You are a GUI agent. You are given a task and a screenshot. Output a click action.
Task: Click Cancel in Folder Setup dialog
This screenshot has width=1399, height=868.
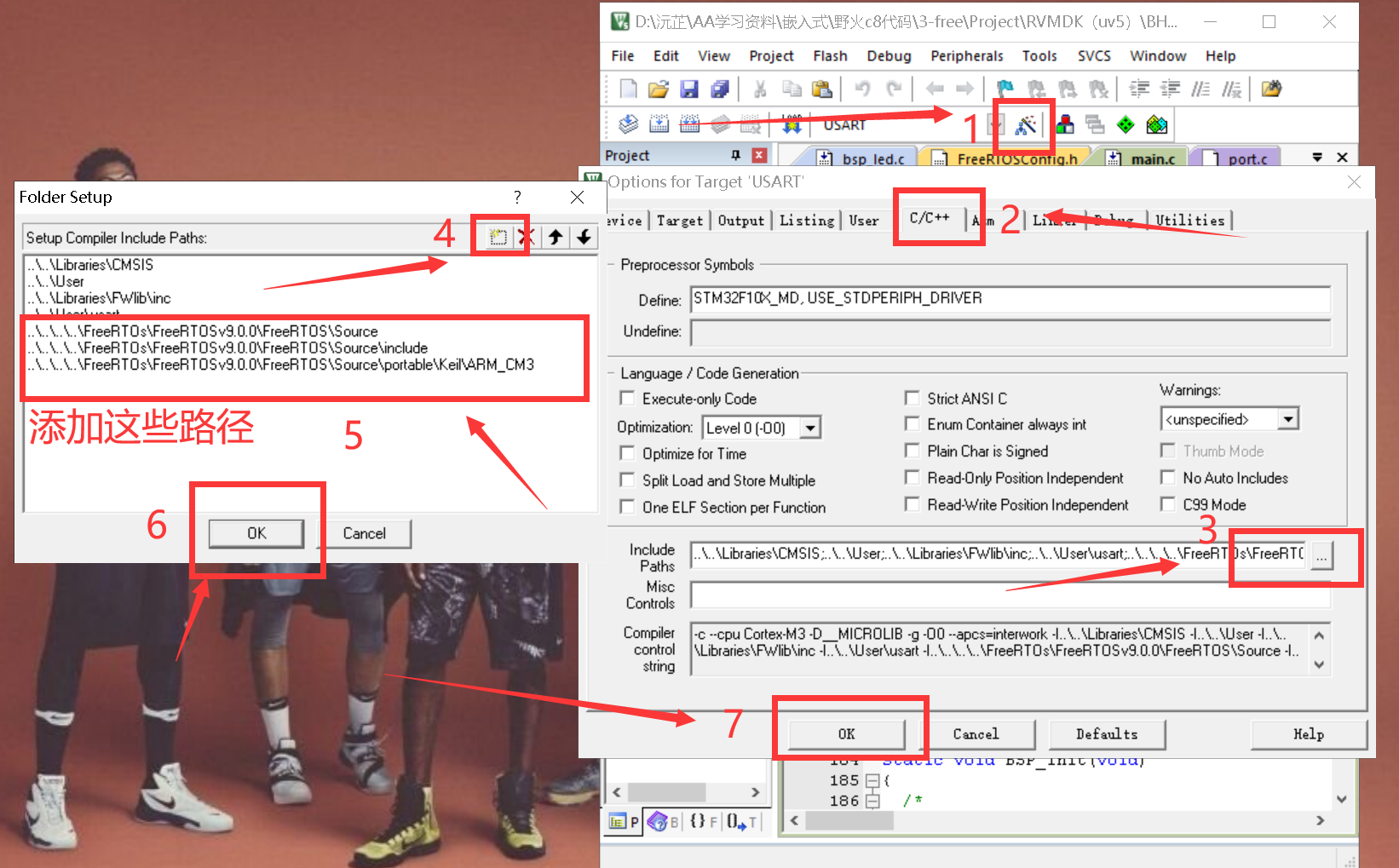365,533
